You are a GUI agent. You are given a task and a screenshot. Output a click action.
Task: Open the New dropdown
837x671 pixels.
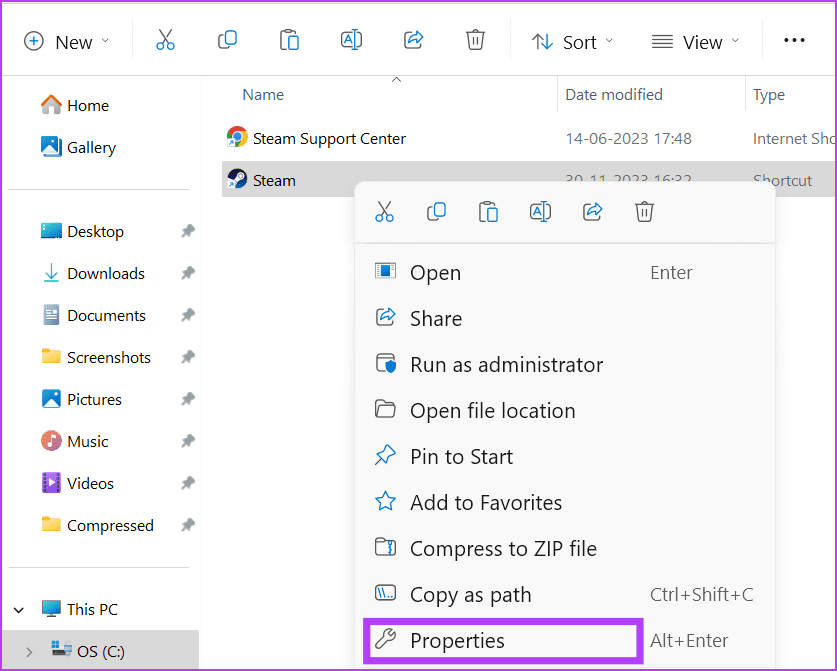click(x=66, y=41)
